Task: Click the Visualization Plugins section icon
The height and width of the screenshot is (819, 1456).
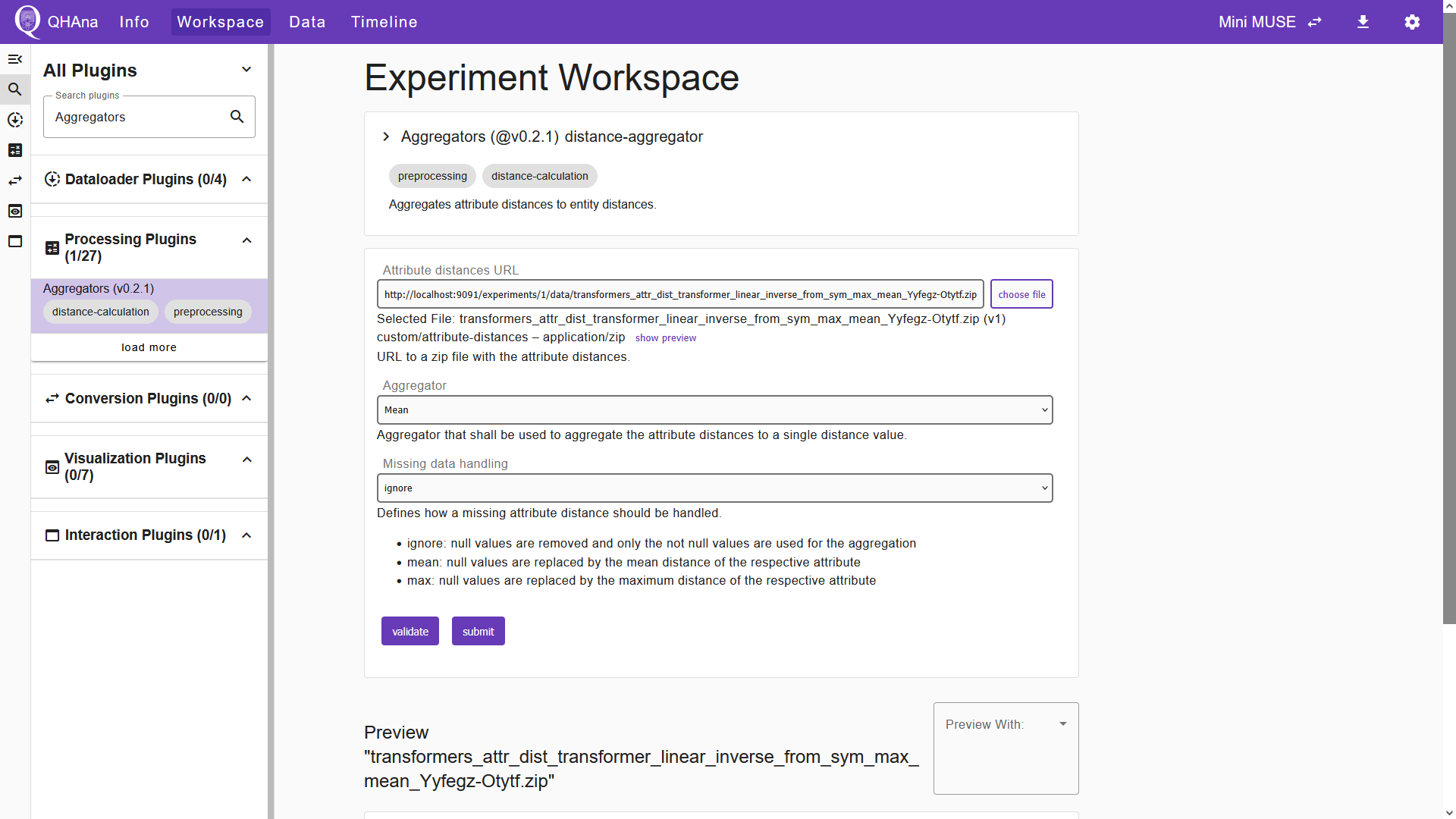Action: (x=52, y=467)
